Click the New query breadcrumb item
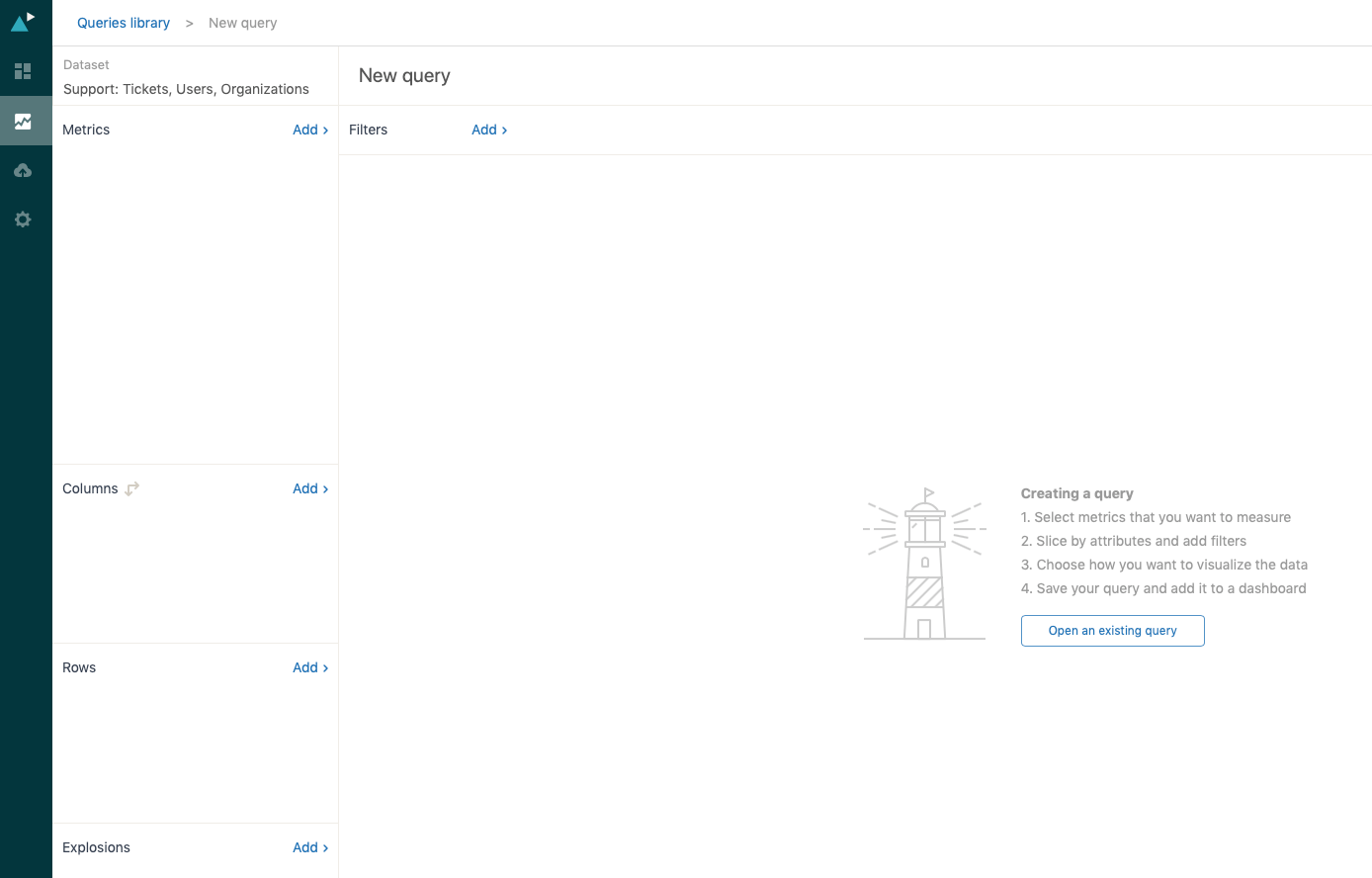 242,23
